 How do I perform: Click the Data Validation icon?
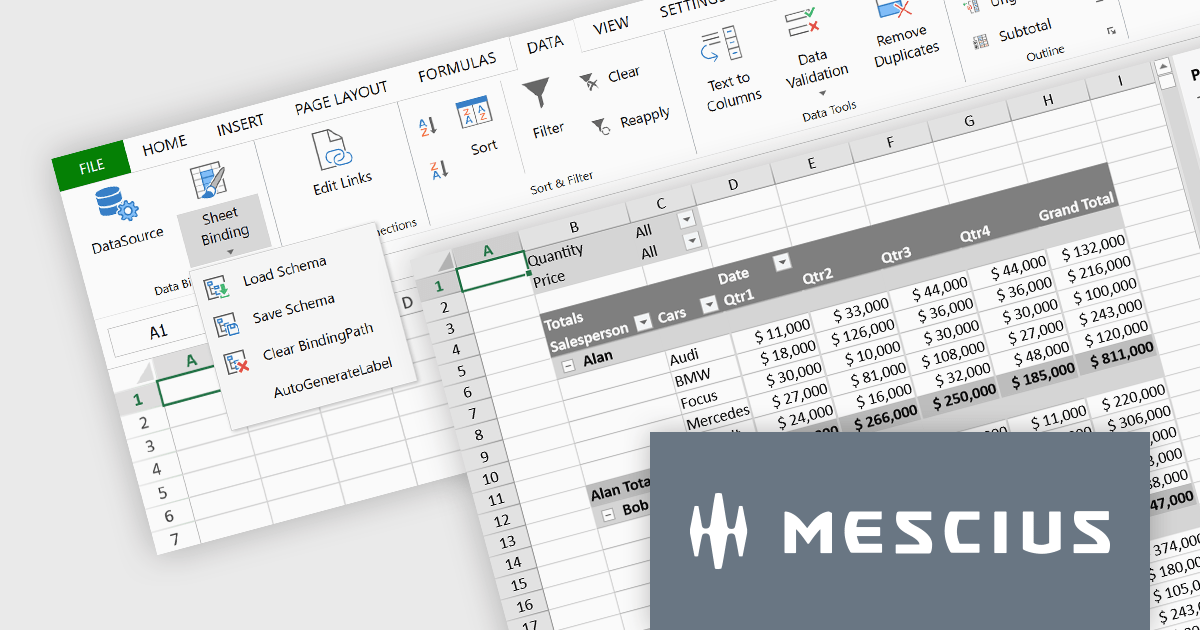click(x=803, y=22)
